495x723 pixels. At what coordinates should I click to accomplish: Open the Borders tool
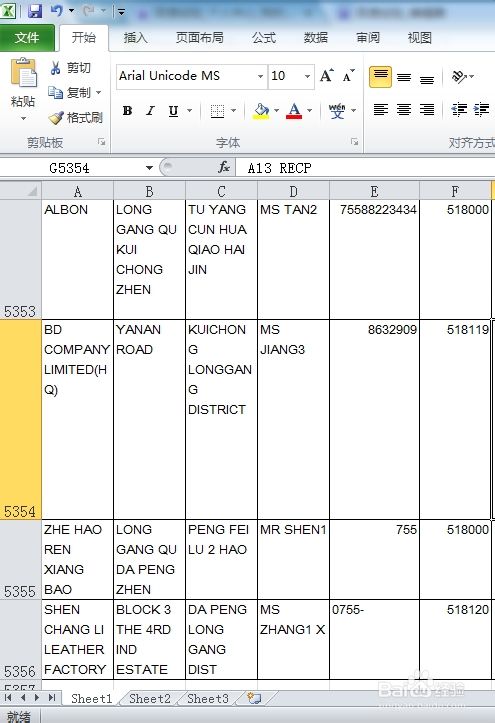[x=217, y=111]
